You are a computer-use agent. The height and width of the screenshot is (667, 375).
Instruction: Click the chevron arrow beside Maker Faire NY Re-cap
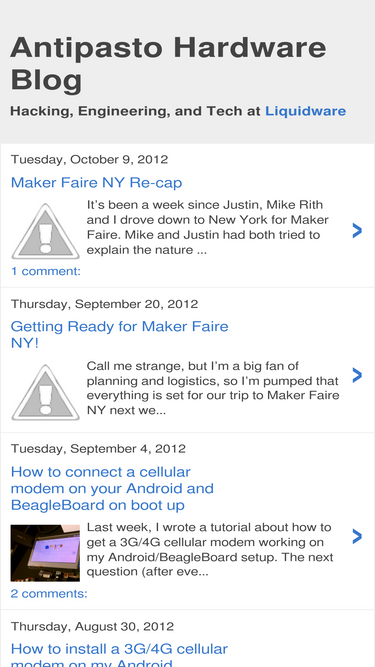click(357, 230)
